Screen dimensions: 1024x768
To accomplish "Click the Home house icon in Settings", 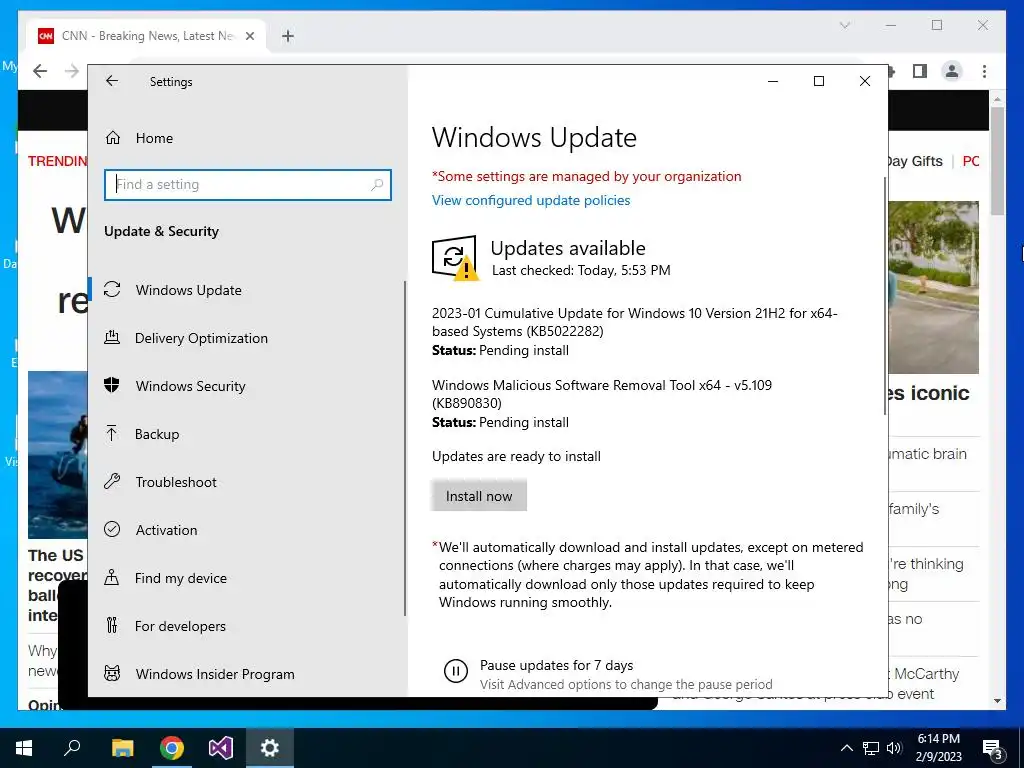I will click(x=113, y=138).
